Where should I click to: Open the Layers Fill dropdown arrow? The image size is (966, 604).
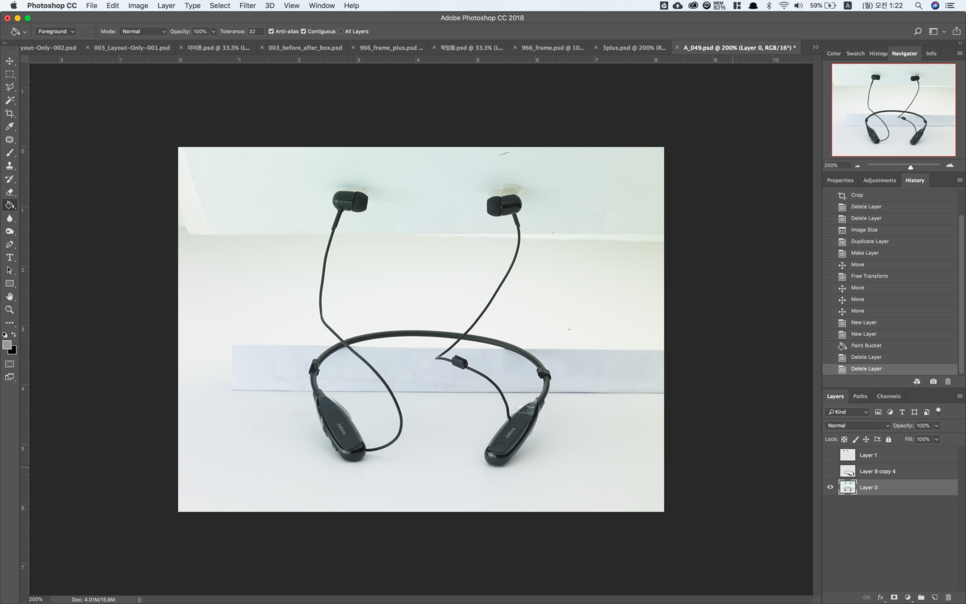pos(936,439)
